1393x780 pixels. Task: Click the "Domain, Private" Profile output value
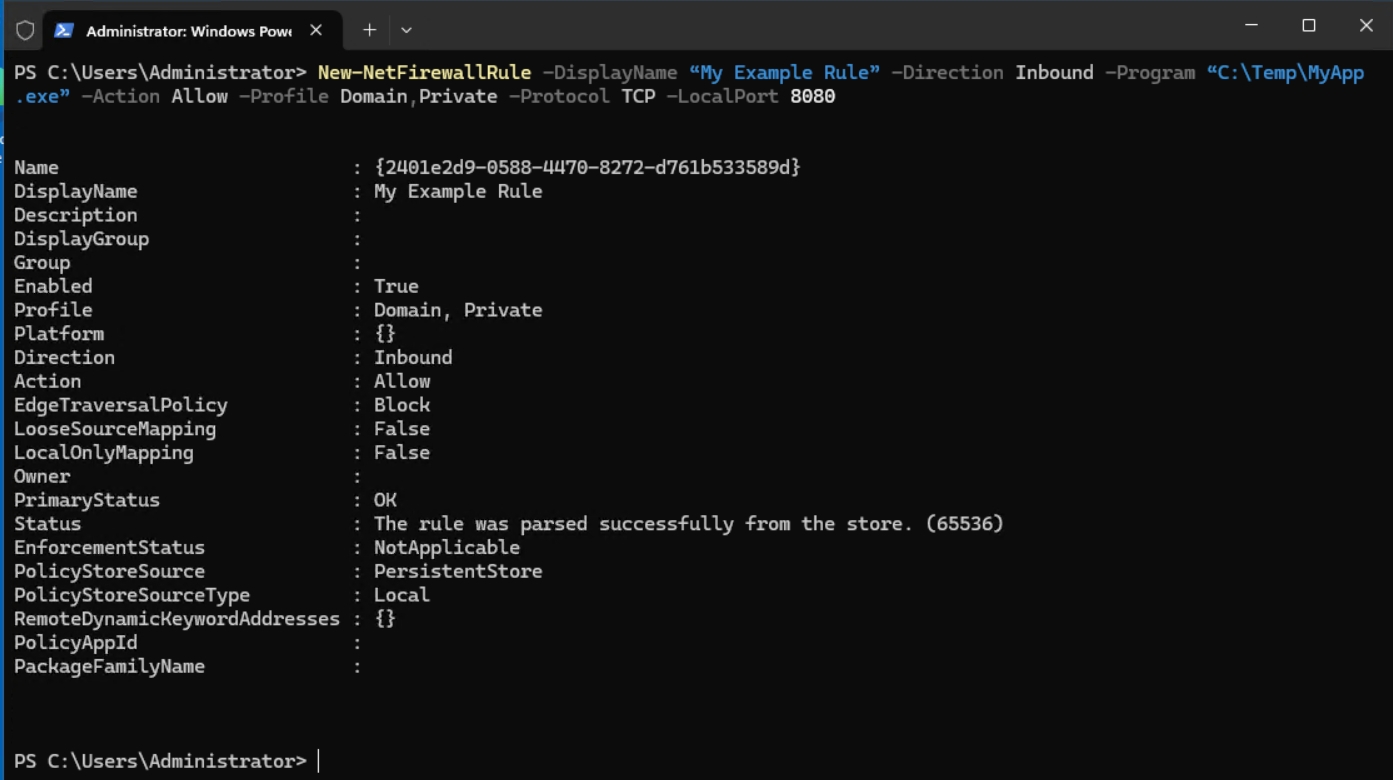pos(458,310)
